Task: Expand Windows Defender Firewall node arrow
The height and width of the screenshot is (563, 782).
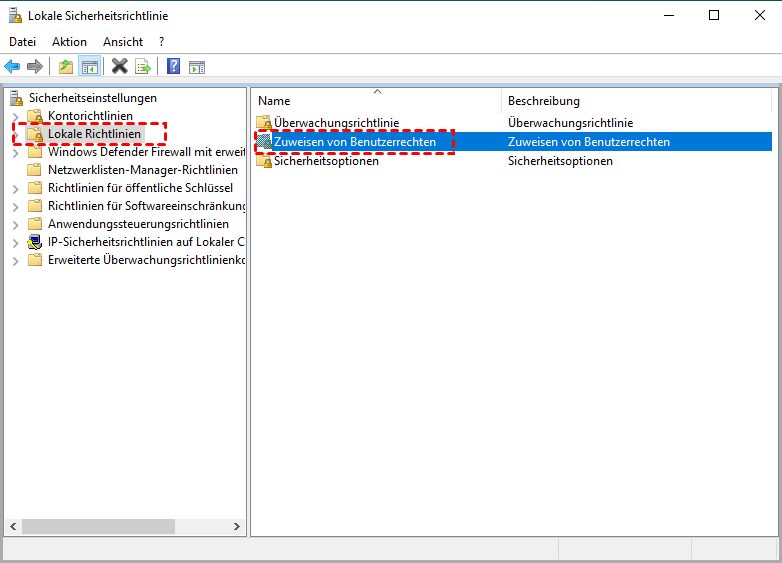Action: 16,152
